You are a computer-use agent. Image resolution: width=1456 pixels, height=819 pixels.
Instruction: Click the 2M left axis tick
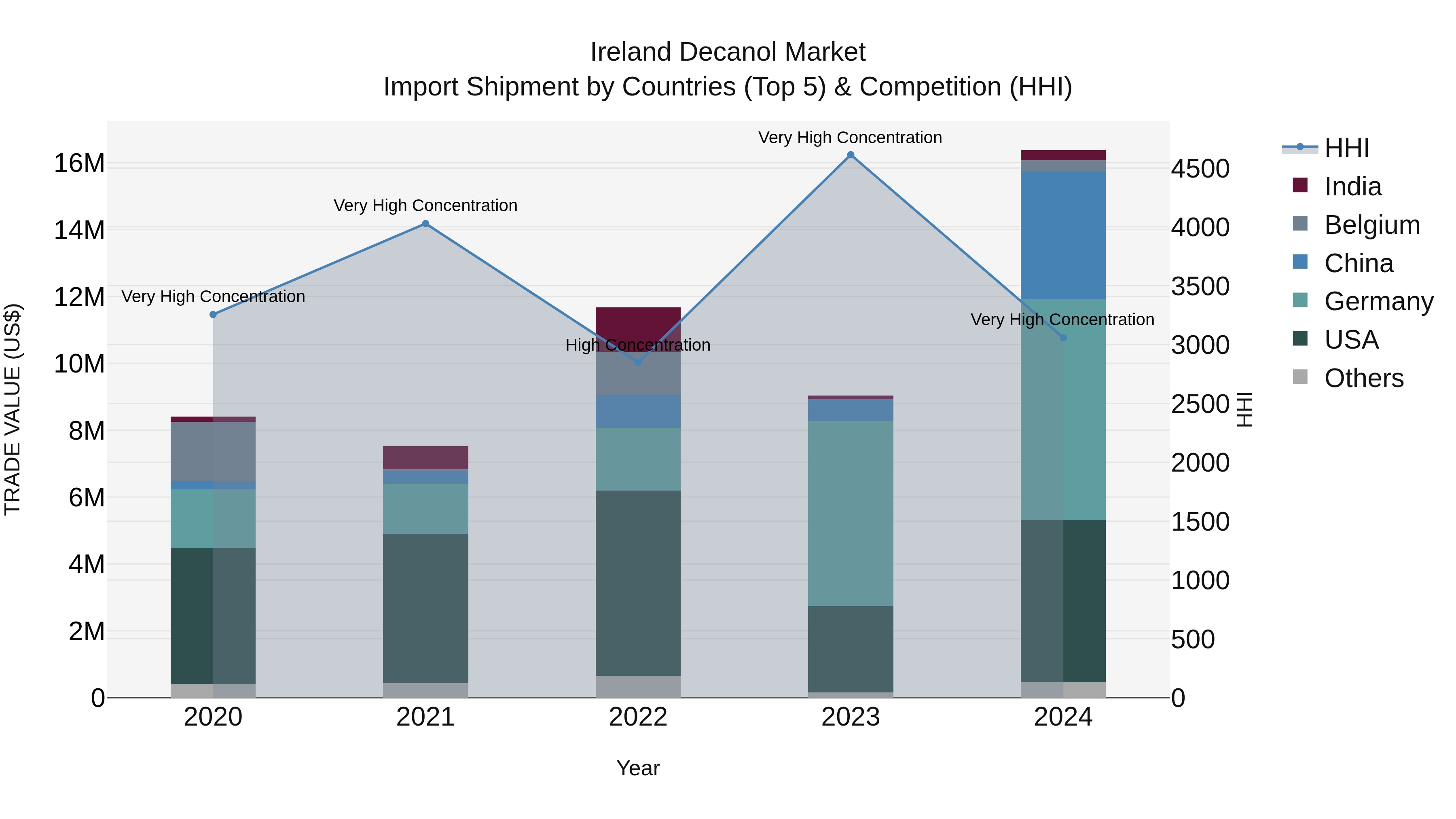87,631
